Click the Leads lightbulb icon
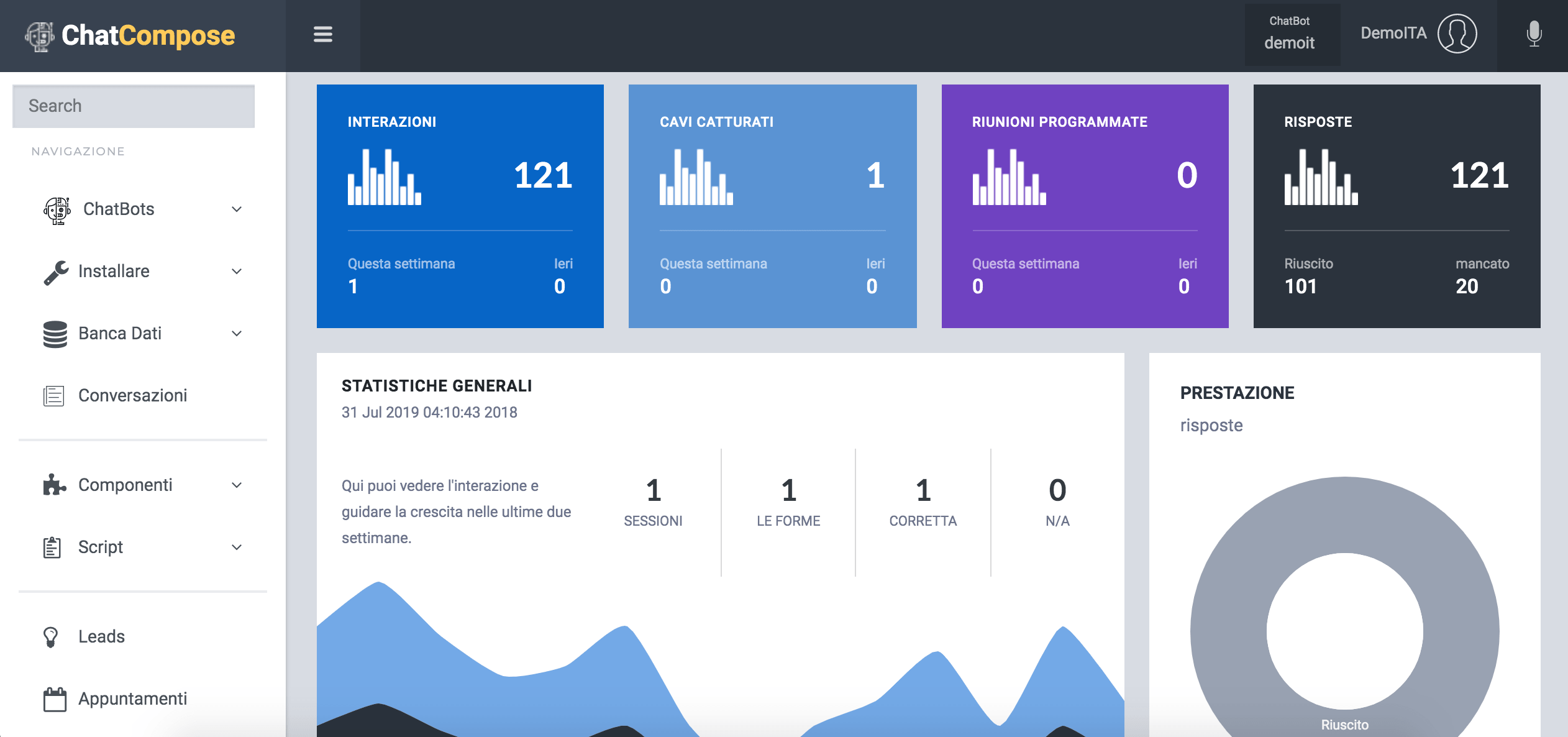 (51, 637)
